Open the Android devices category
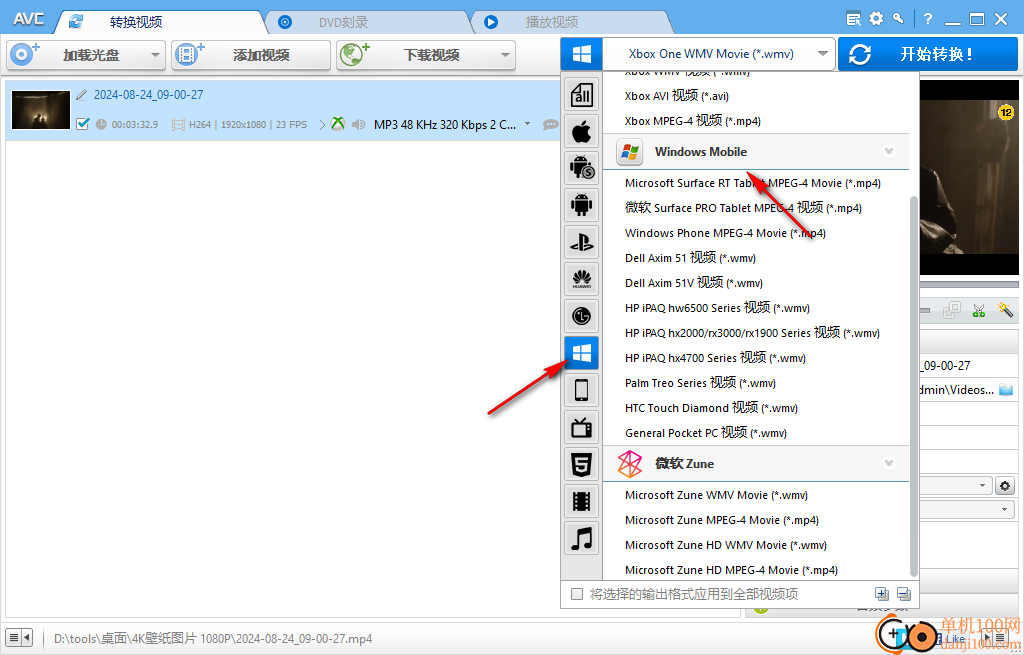 (x=581, y=205)
